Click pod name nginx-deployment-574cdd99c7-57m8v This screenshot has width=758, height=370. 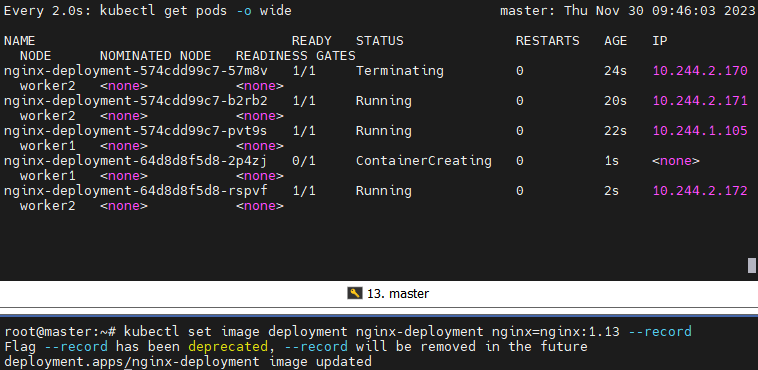pyautogui.click(x=135, y=71)
